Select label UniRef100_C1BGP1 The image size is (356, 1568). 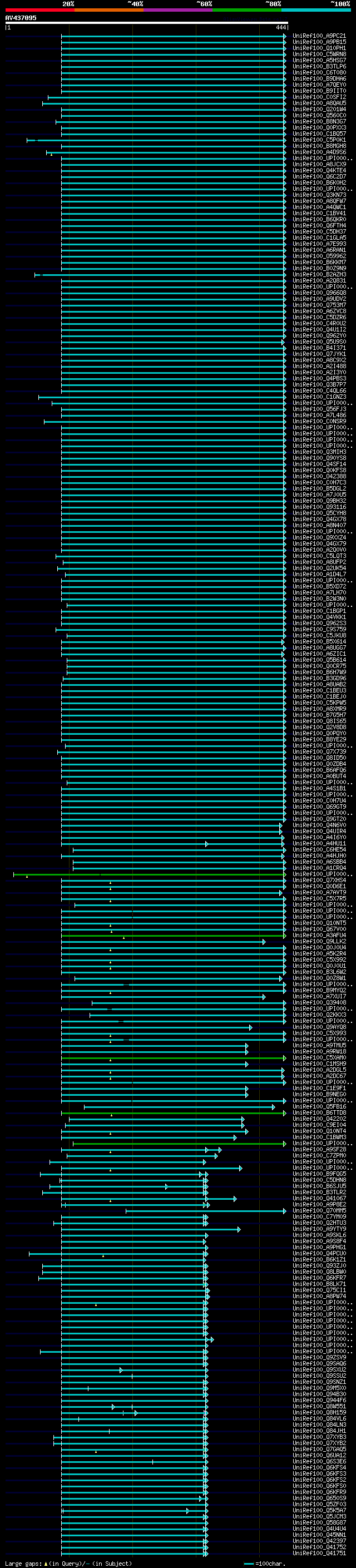[319, 611]
